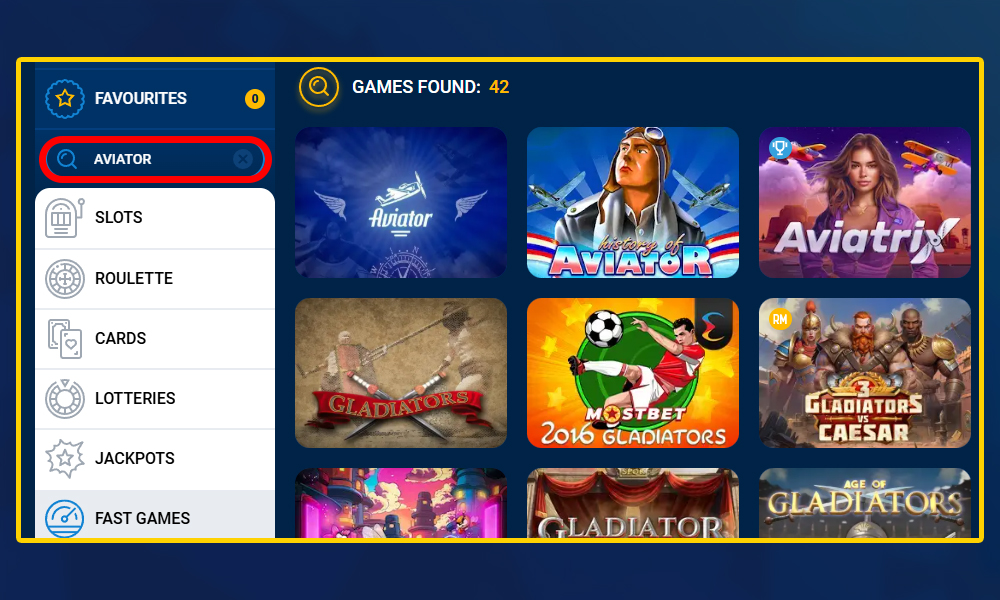Open the Aviatrix game tile
This screenshot has height=600, width=1000.
[x=865, y=202]
